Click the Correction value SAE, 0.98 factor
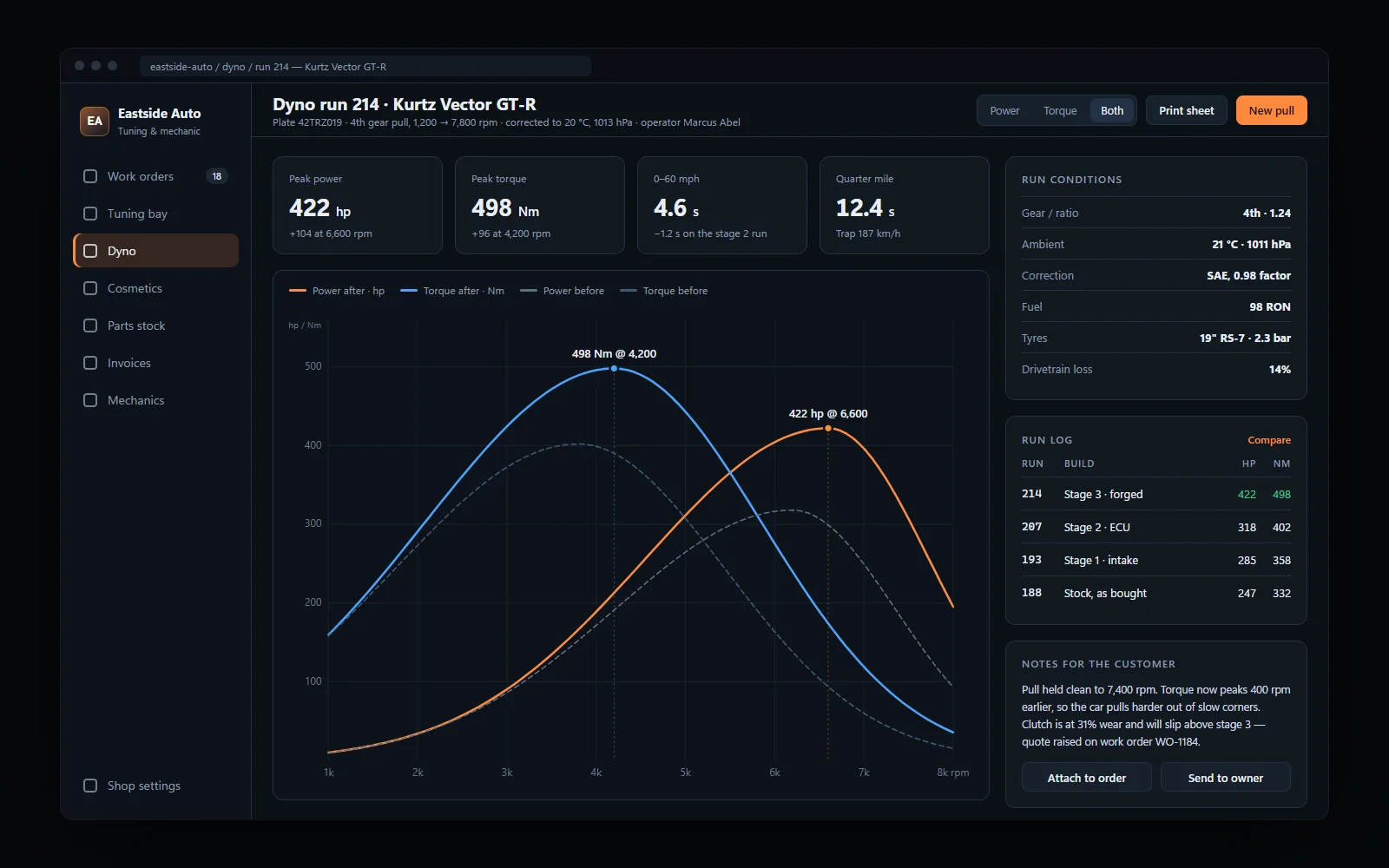 (x=1248, y=275)
